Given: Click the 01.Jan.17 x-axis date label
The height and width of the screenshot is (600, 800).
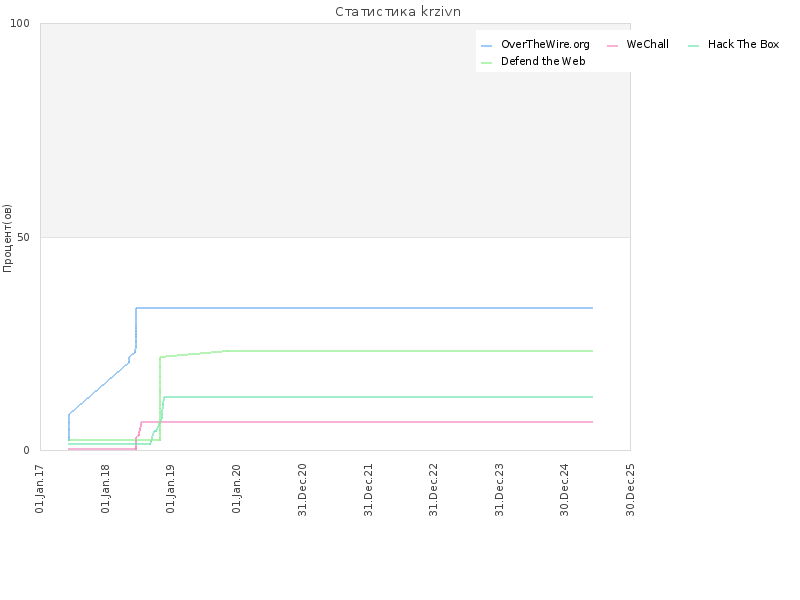Looking at the screenshot, I should [40, 488].
